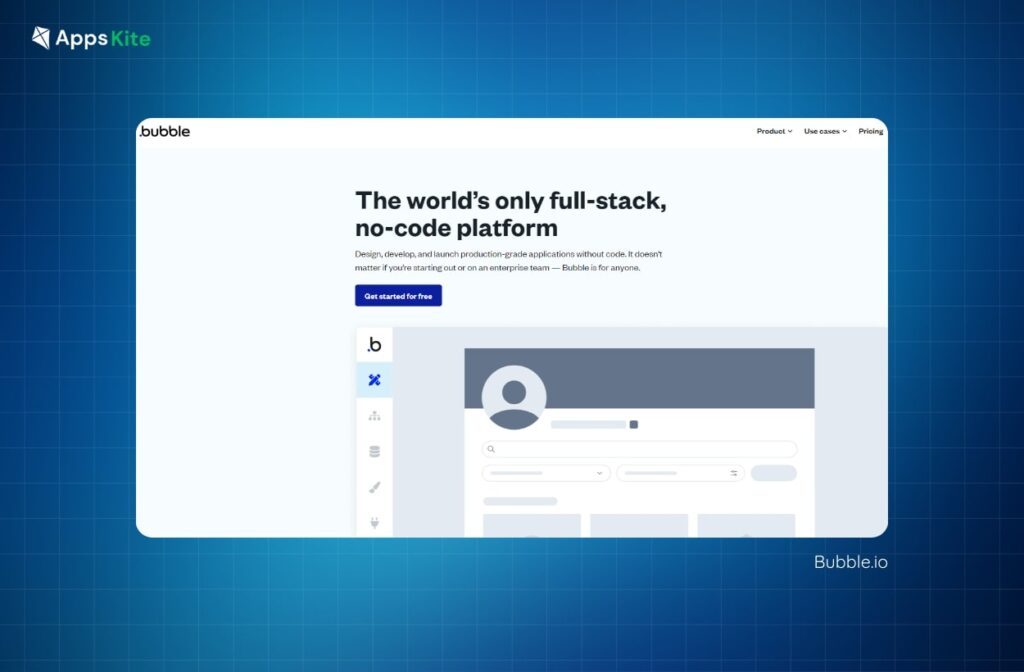This screenshot has height=672, width=1024.
Task: Click the Apps Kite logo
Action: point(91,38)
